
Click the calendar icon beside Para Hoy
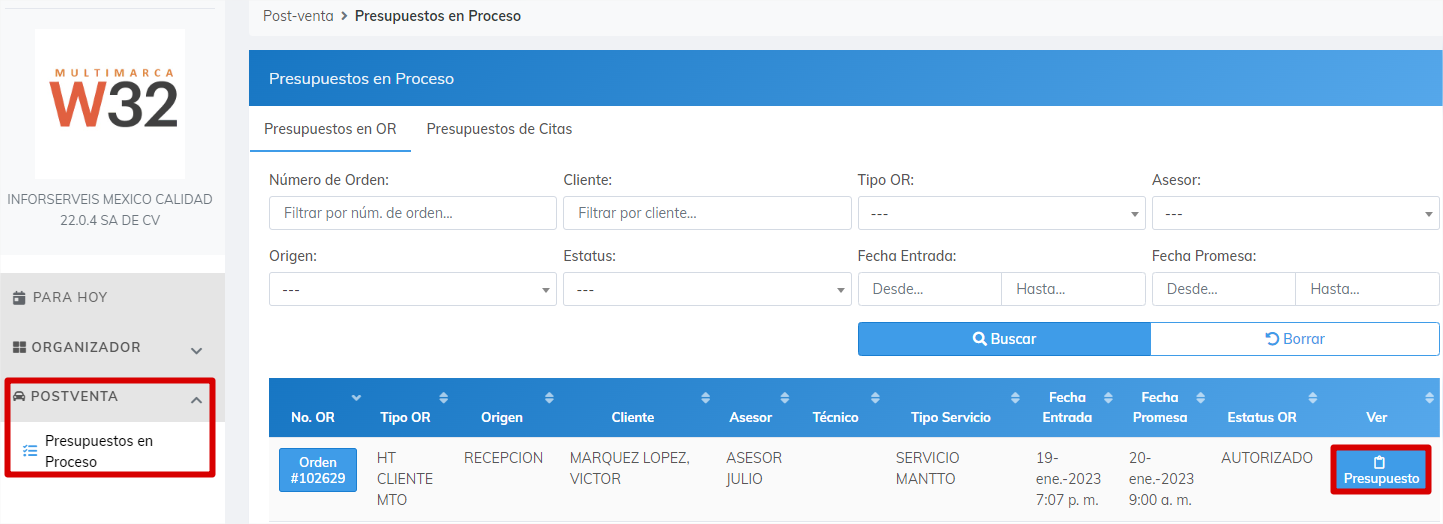point(19,298)
